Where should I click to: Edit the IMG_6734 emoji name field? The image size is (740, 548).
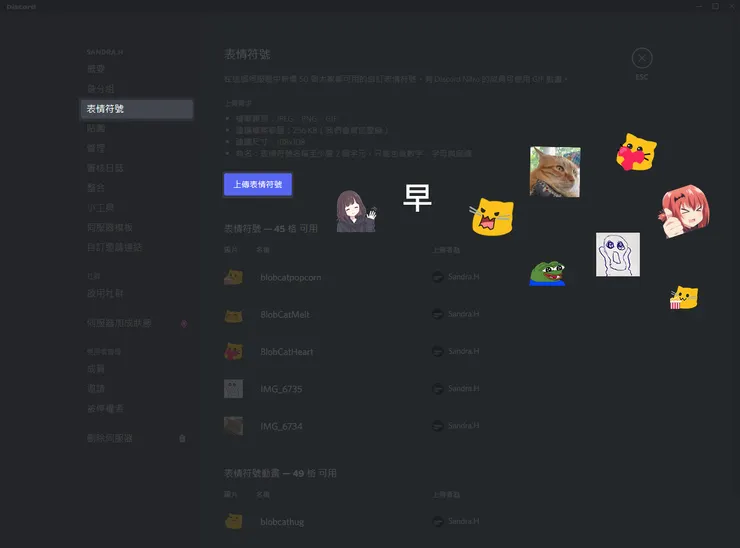pos(281,427)
